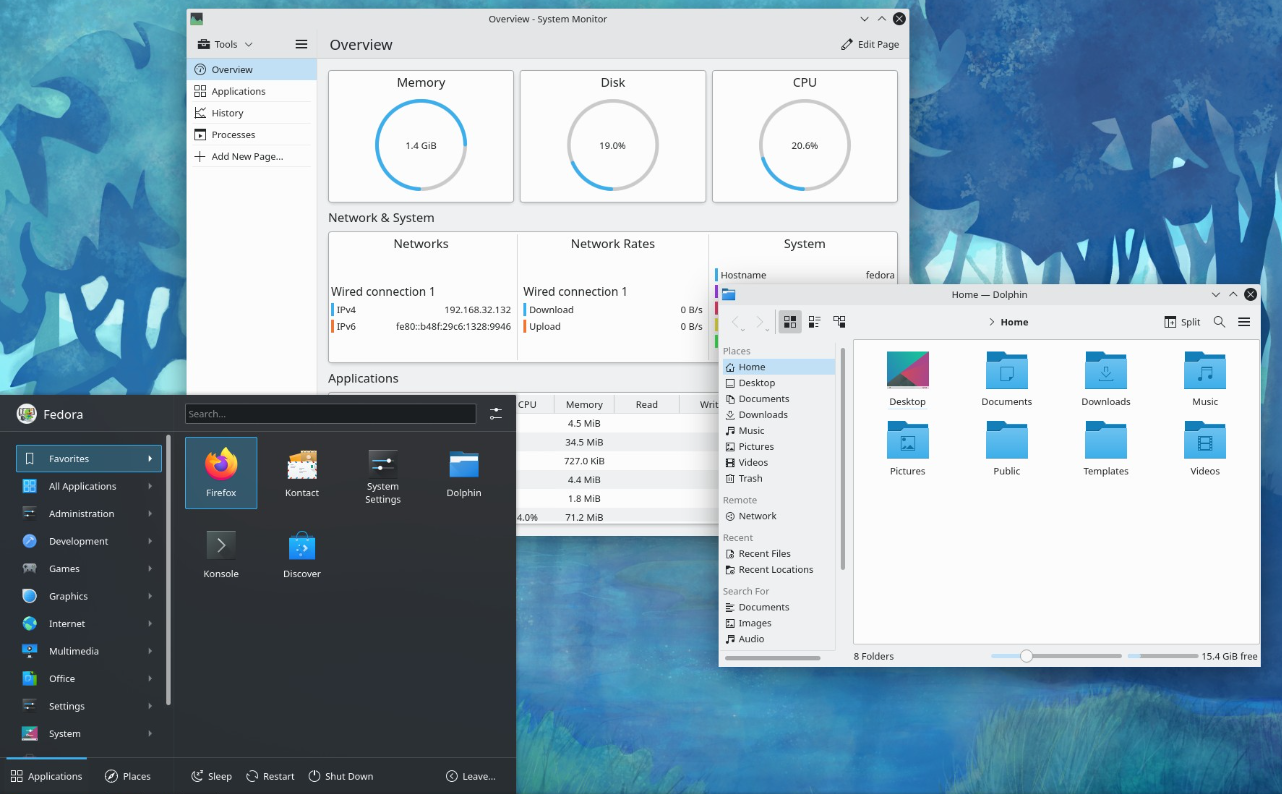Expand the Development category submenu
This screenshot has height=794, width=1282.
click(x=88, y=541)
